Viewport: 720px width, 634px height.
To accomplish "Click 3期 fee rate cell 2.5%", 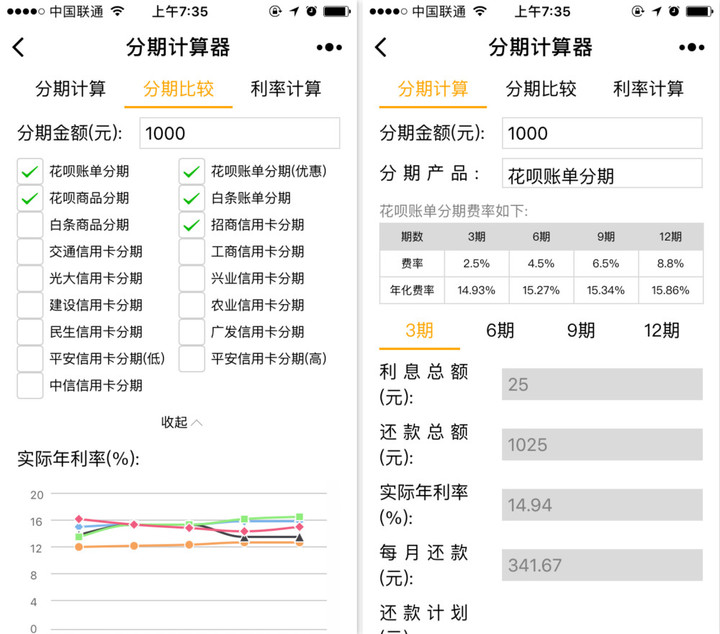I will point(477,264).
